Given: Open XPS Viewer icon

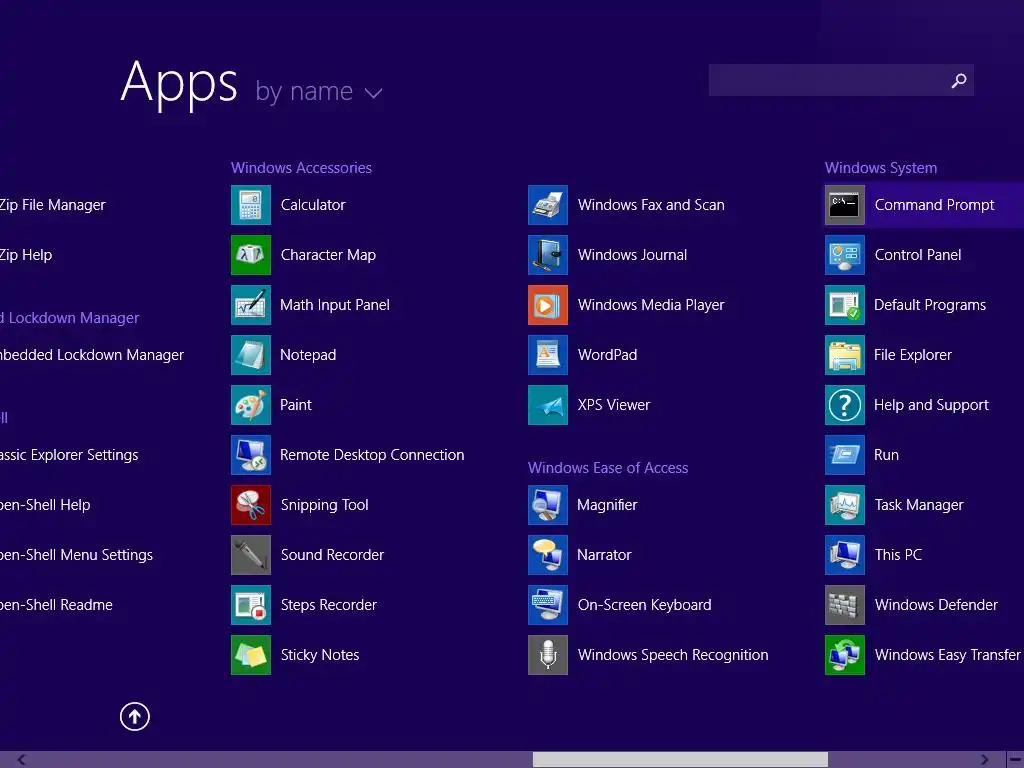Looking at the screenshot, I should click(x=548, y=405).
